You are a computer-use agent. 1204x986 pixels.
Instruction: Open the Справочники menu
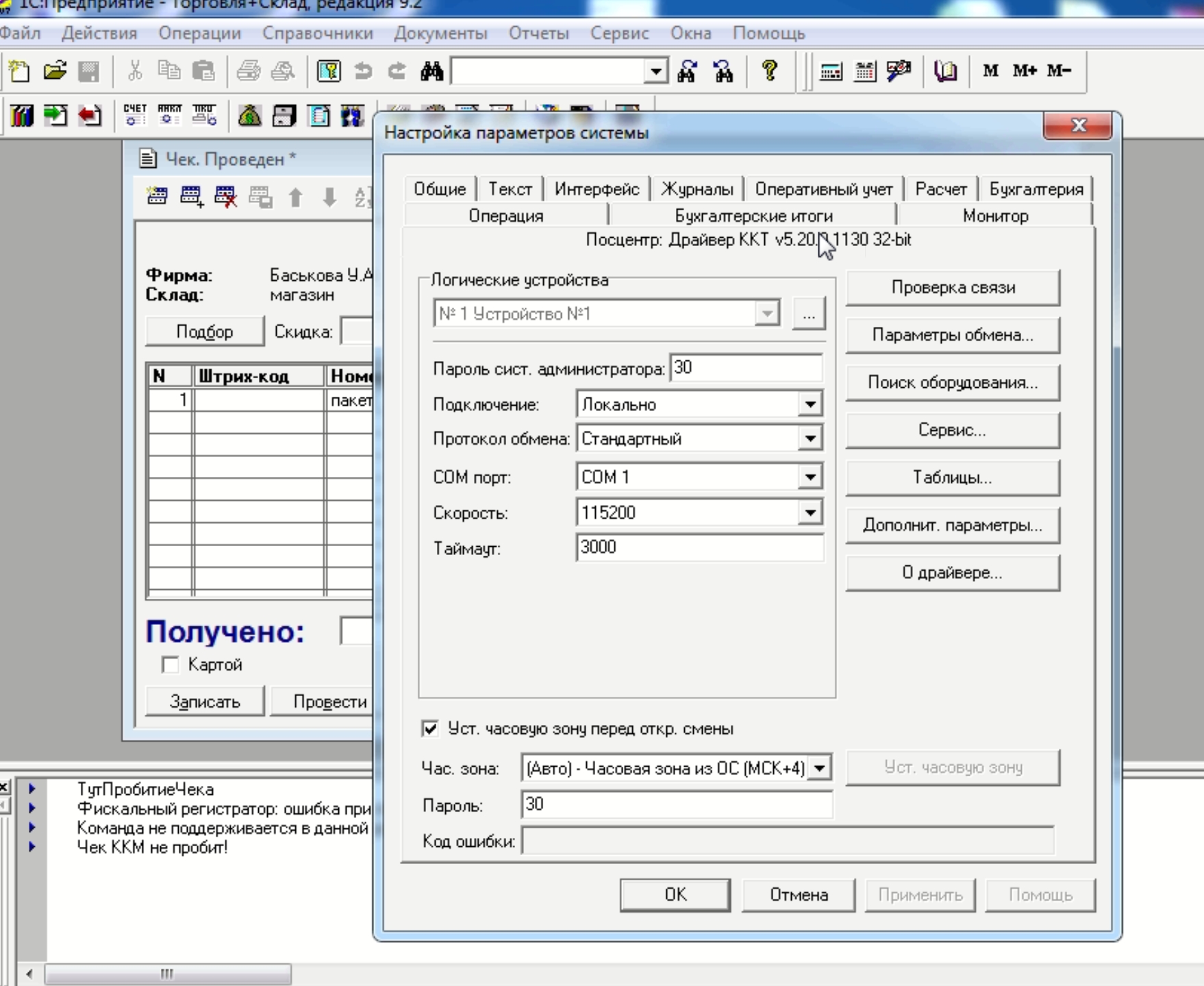point(317,34)
